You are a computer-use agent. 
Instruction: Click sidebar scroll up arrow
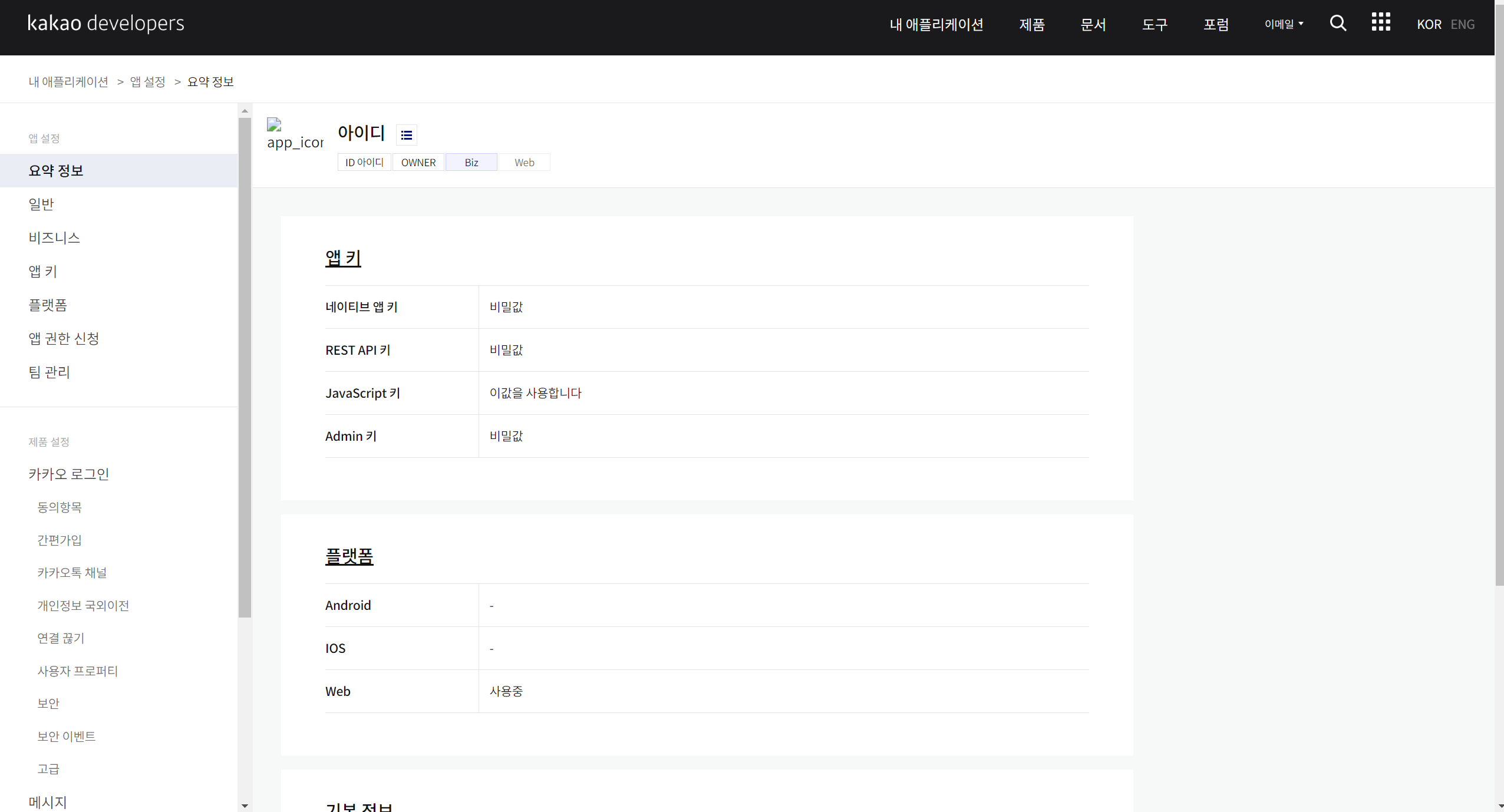pyautogui.click(x=245, y=111)
